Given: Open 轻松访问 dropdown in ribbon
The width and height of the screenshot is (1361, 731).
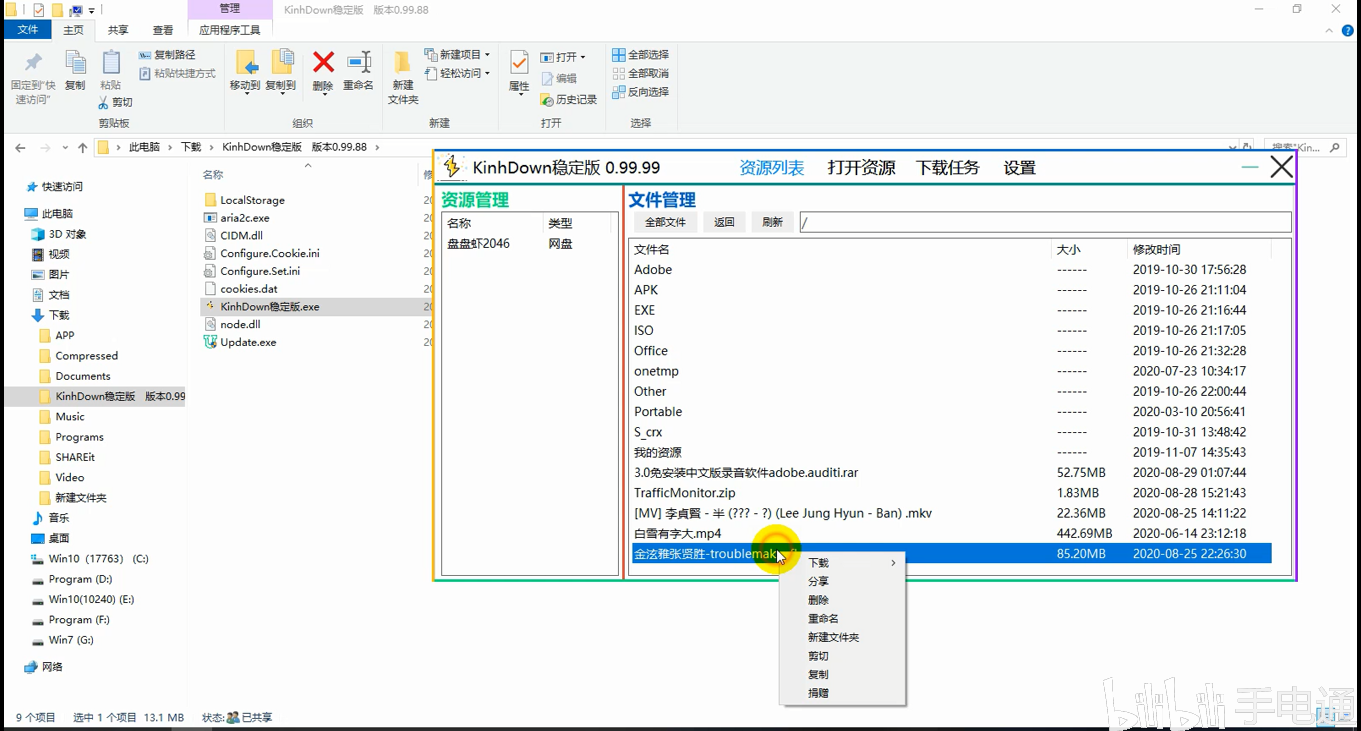Looking at the screenshot, I should [x=458, y=73].
